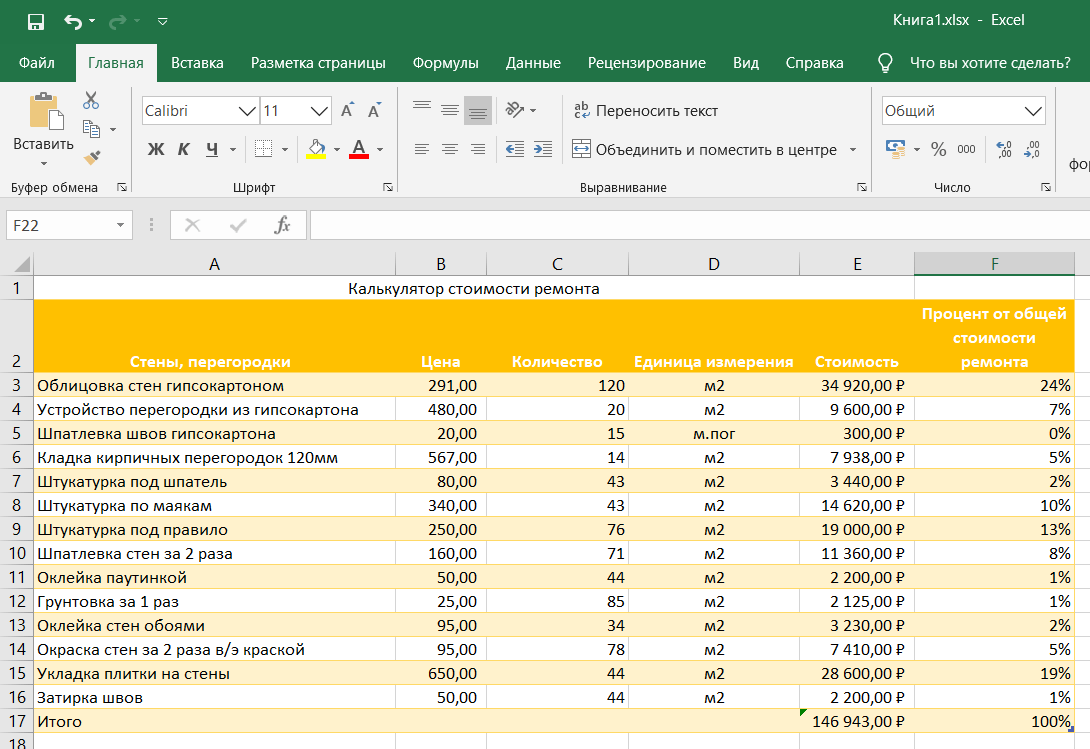Viewport: 1090px width, 749px height.
Task: Click the Increase Indent icon
Action: click(543, 150)
